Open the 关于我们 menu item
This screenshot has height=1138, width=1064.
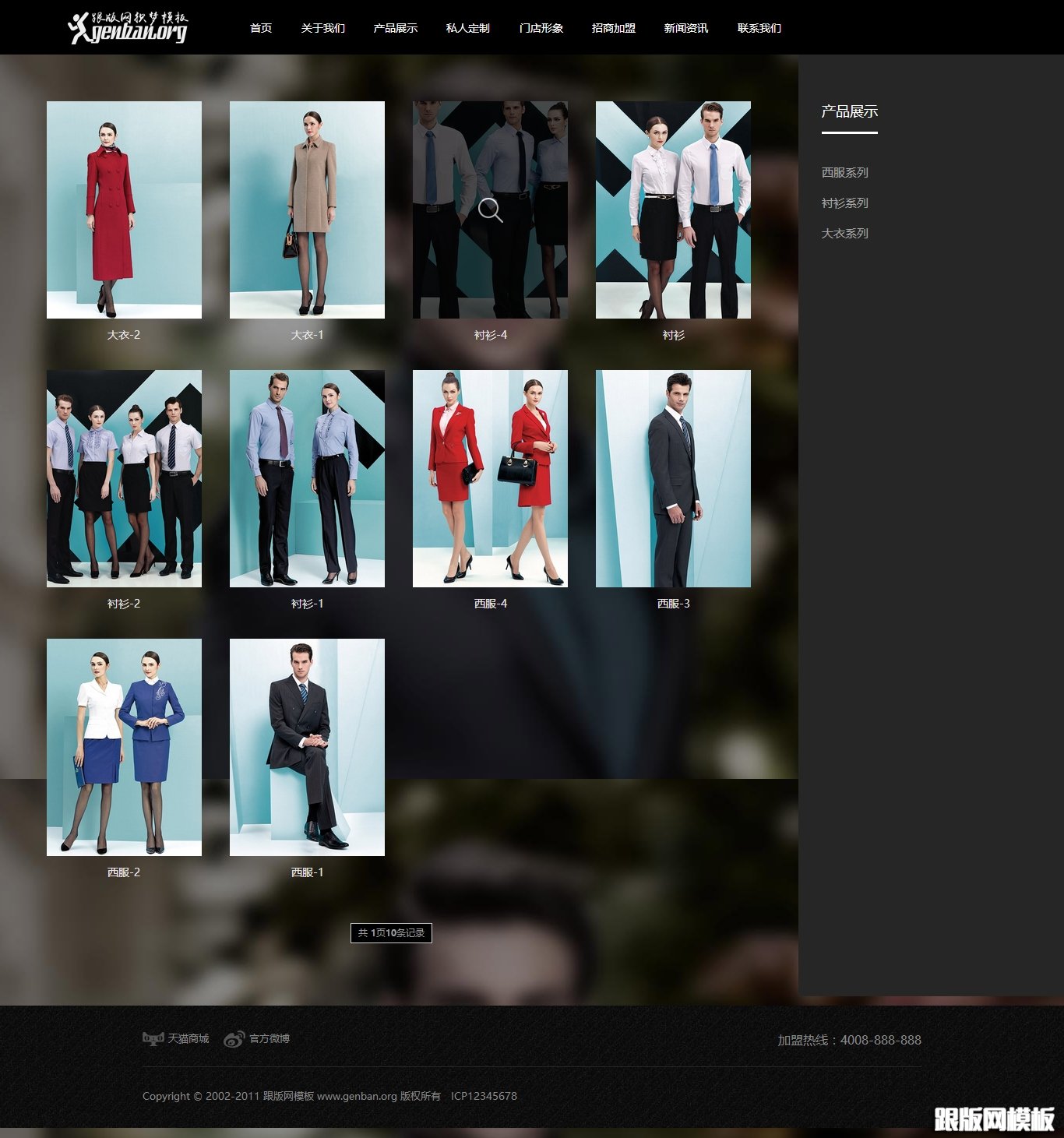point(322,28)
